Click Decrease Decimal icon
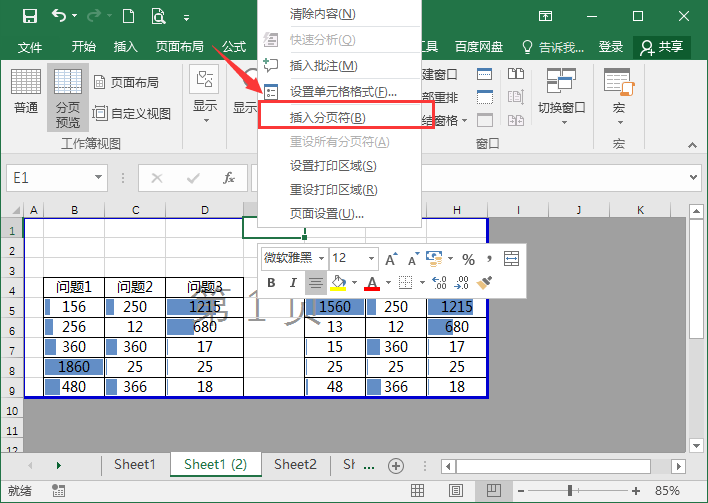The image size is (708, 503). point(461,283)
